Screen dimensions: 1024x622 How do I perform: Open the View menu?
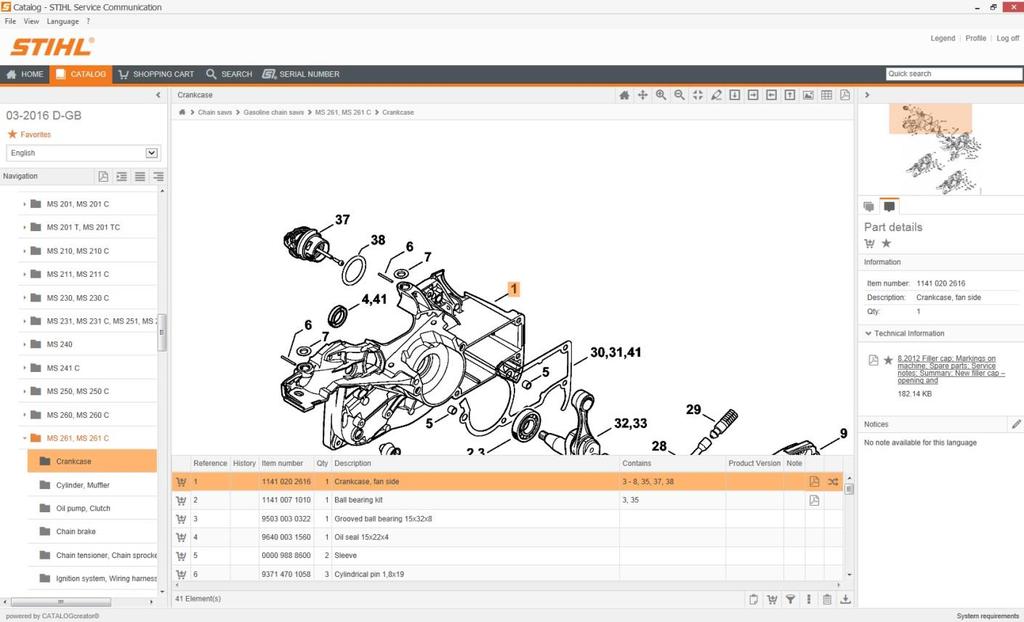[31, 22]
